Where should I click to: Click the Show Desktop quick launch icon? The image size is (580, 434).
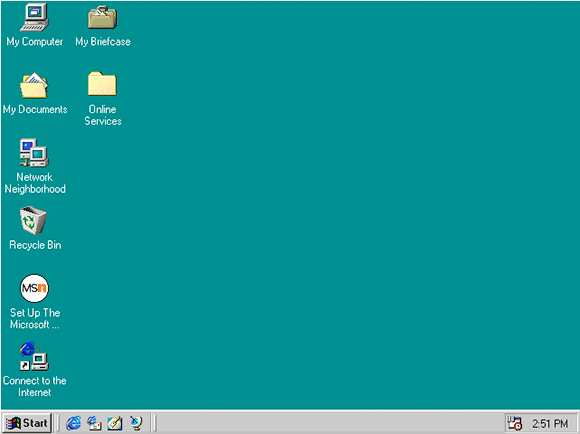tap(115, 423)
